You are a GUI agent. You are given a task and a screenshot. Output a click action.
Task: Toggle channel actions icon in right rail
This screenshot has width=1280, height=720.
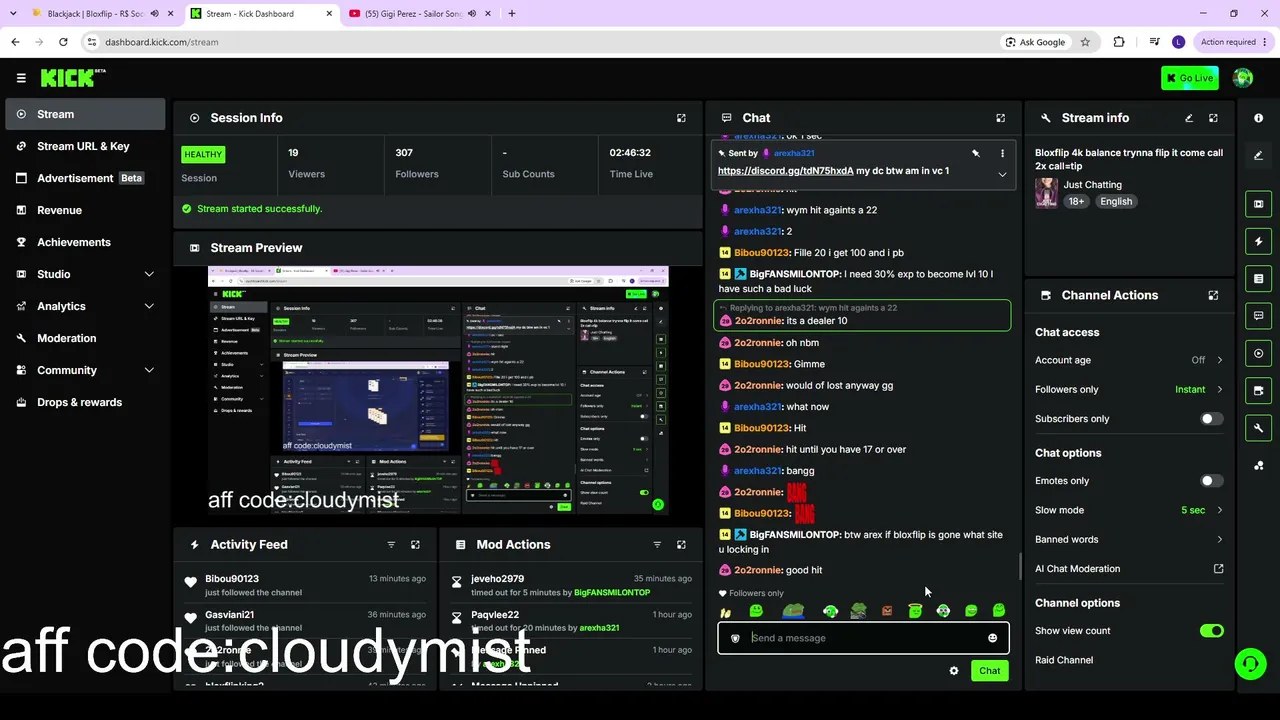pos(1259,391)
